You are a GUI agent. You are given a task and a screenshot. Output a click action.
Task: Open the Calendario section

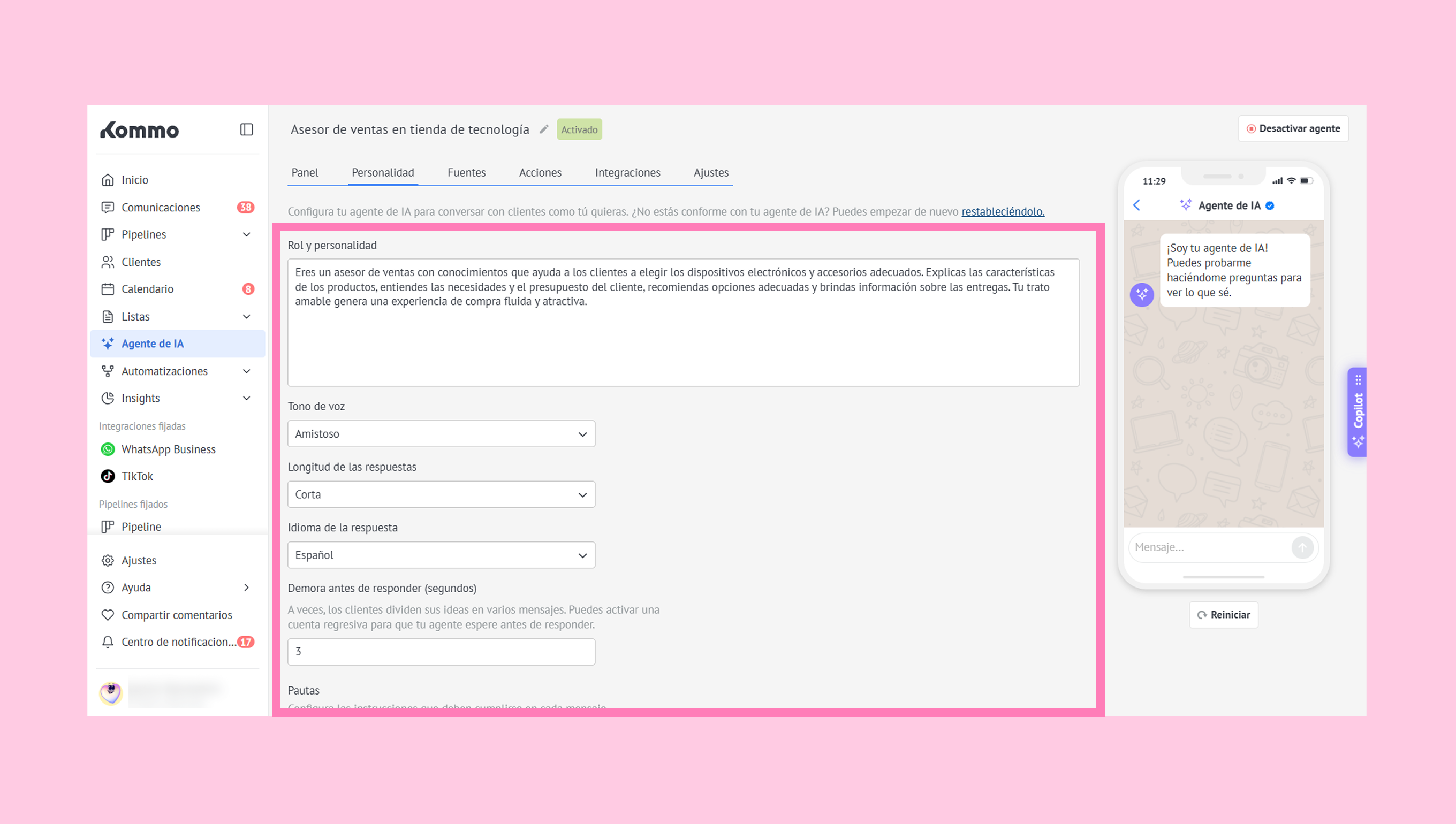pyautogui.click(x=147, y=289)
